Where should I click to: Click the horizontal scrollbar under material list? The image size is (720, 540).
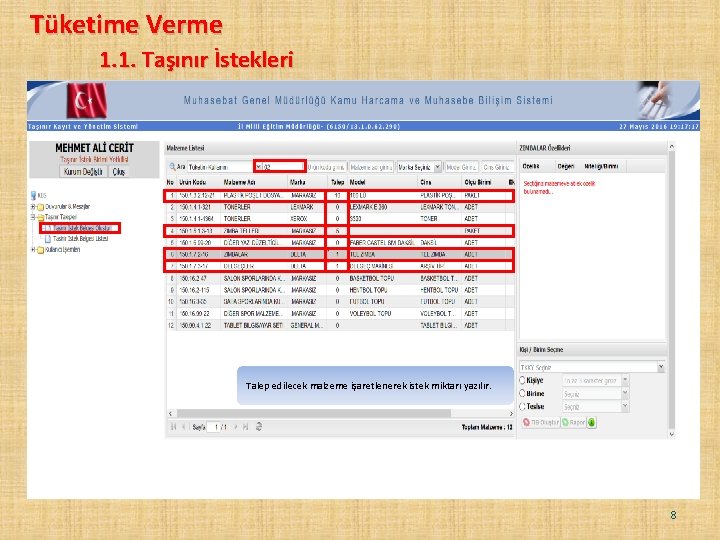pyautogui.click(x=314, y=413)
